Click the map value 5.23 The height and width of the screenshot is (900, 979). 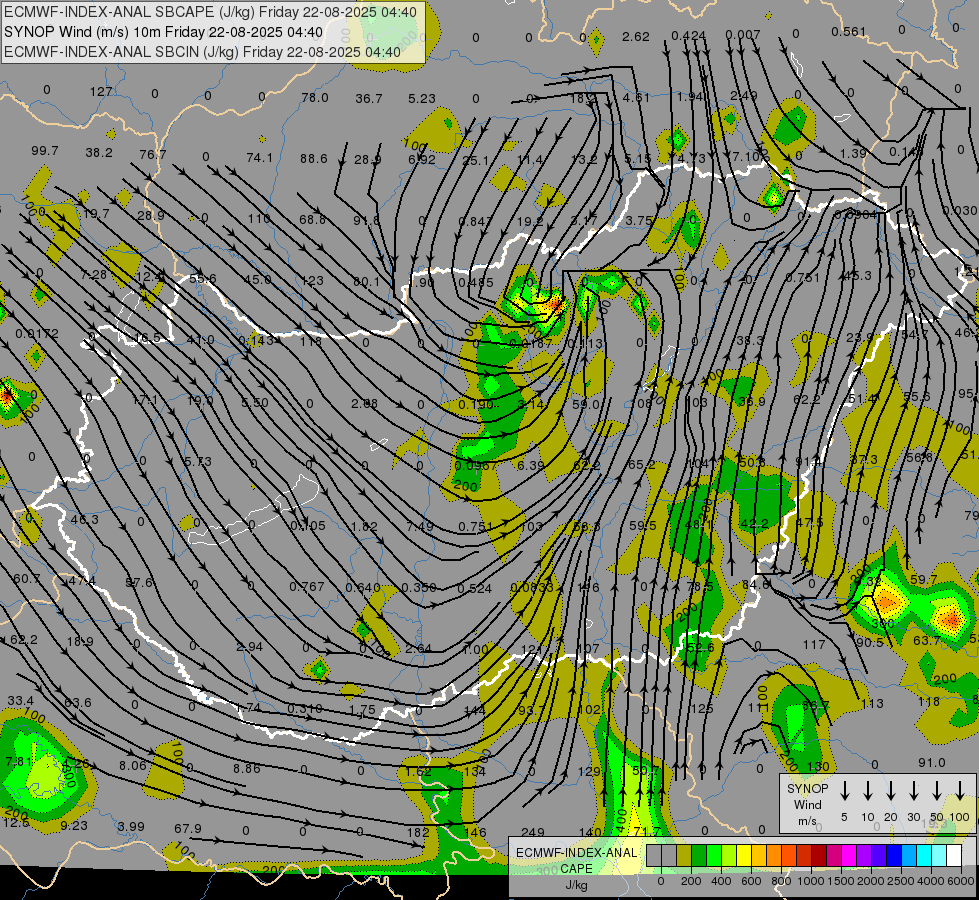click(x=422, y=99)
